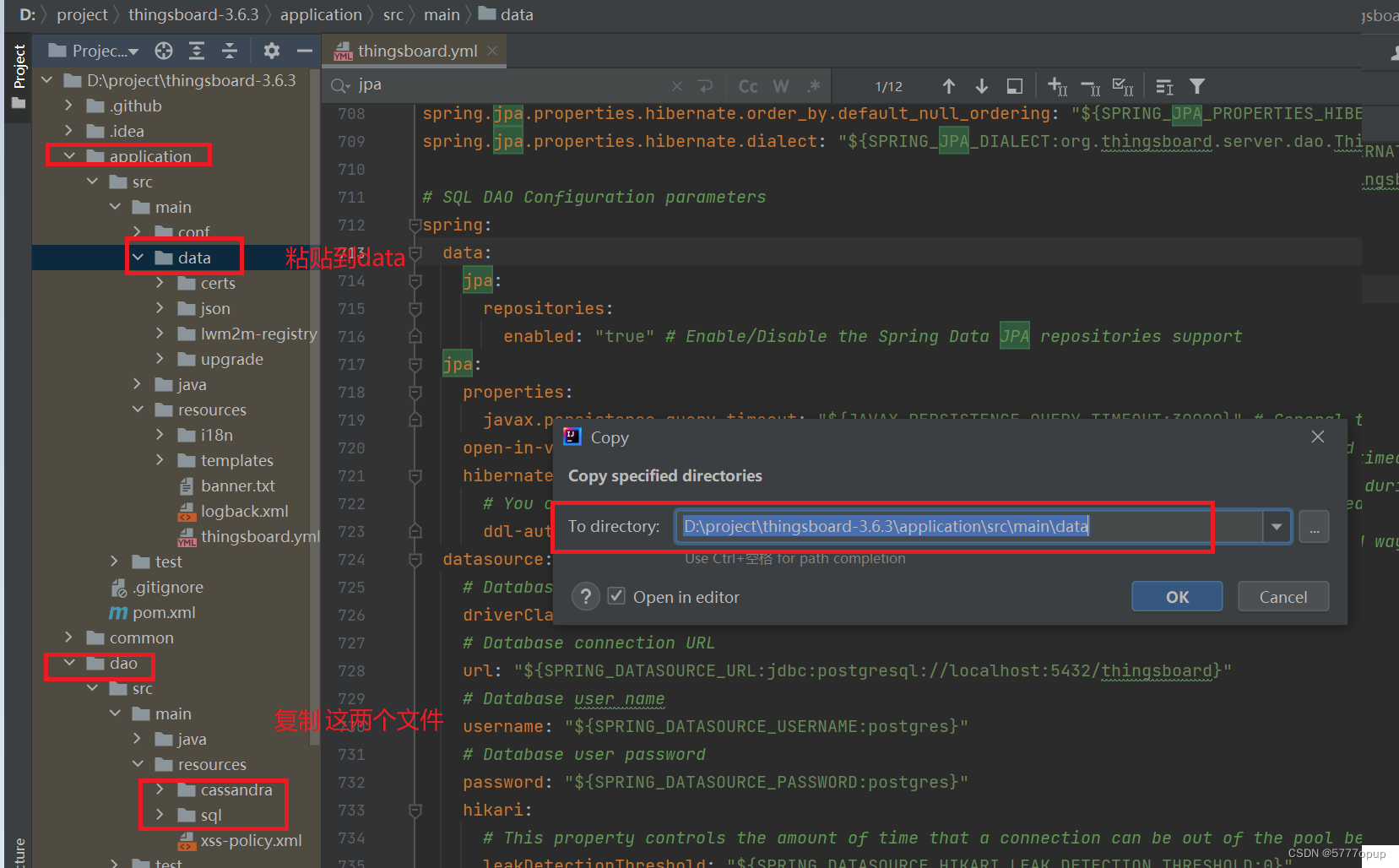Click the search-in-selection icon
The height and width of the screenshot is (868, 1399).
(1015, 86)
